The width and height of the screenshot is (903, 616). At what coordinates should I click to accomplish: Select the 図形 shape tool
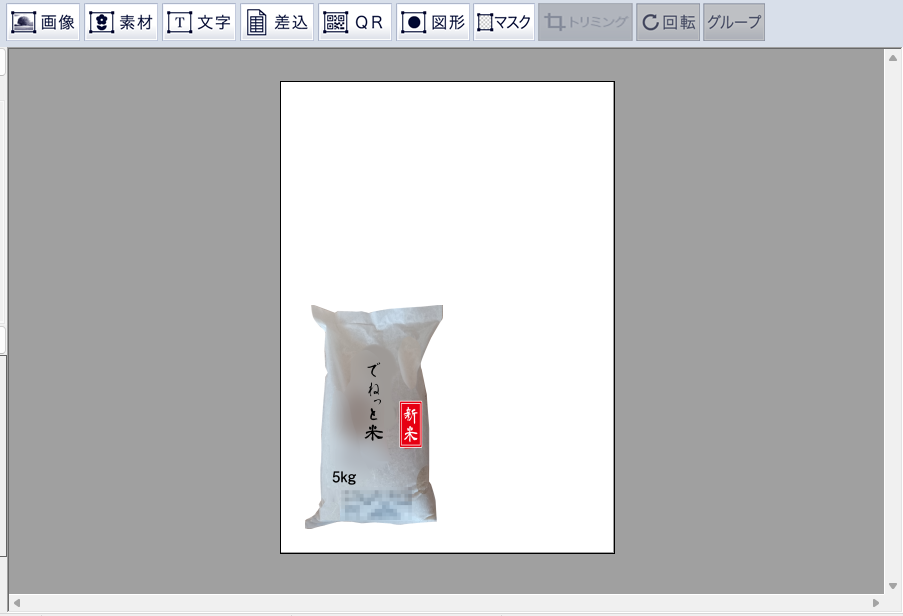point(433,22)
